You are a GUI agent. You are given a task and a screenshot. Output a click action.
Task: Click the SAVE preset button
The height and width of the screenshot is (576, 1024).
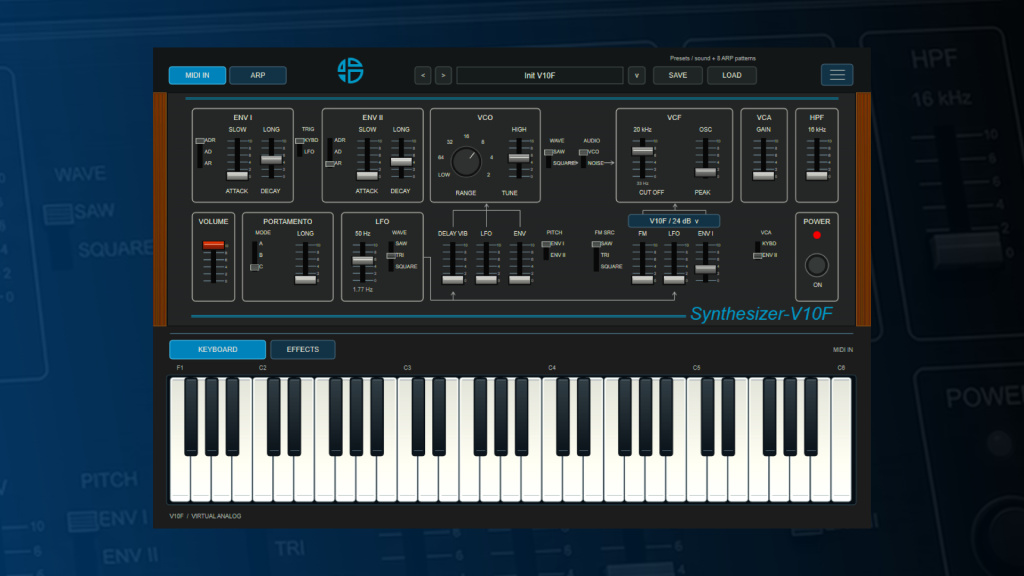(678, 75)
